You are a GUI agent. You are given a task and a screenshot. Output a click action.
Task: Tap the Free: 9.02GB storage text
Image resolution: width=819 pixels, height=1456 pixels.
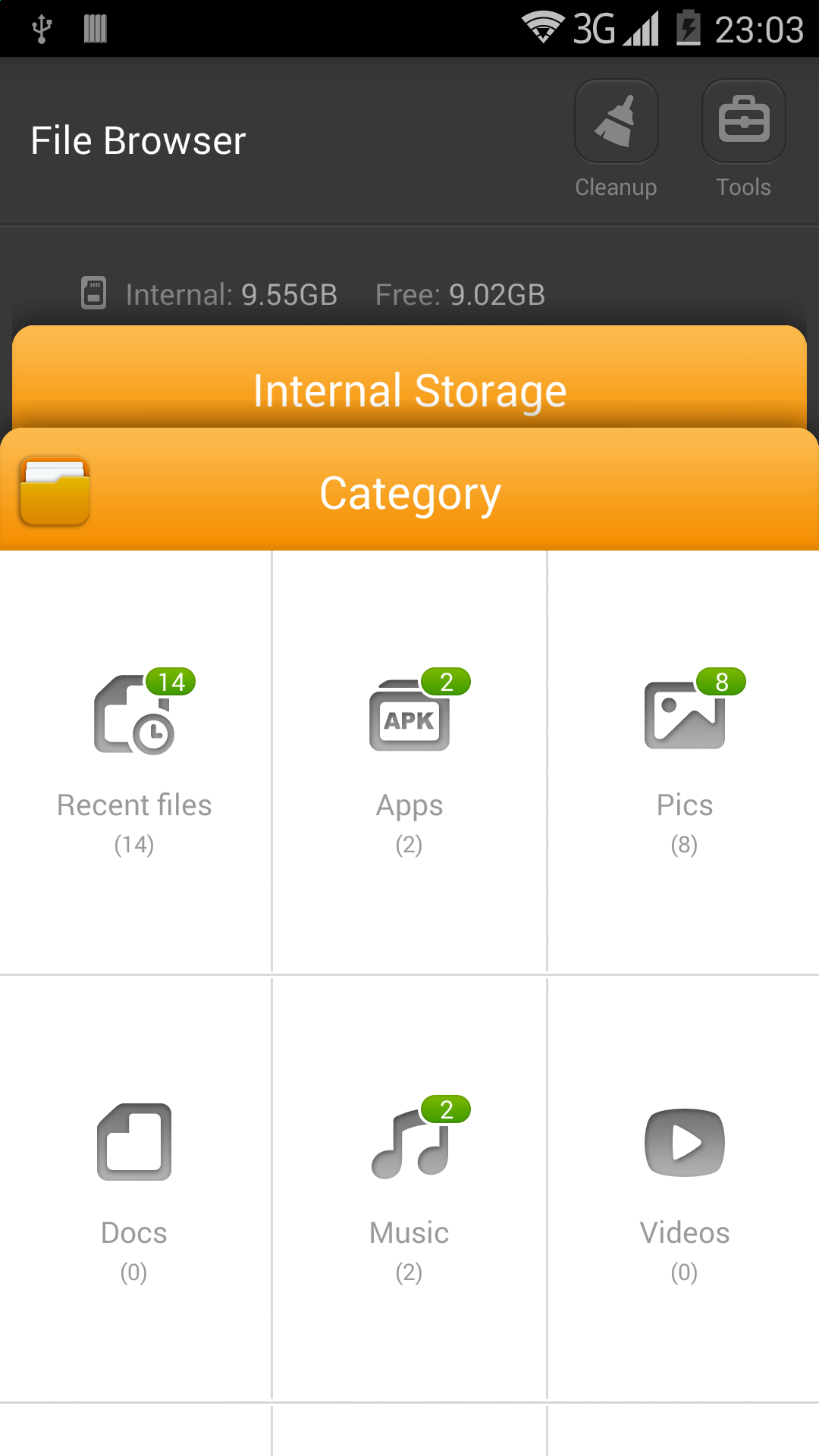(460, 294)
